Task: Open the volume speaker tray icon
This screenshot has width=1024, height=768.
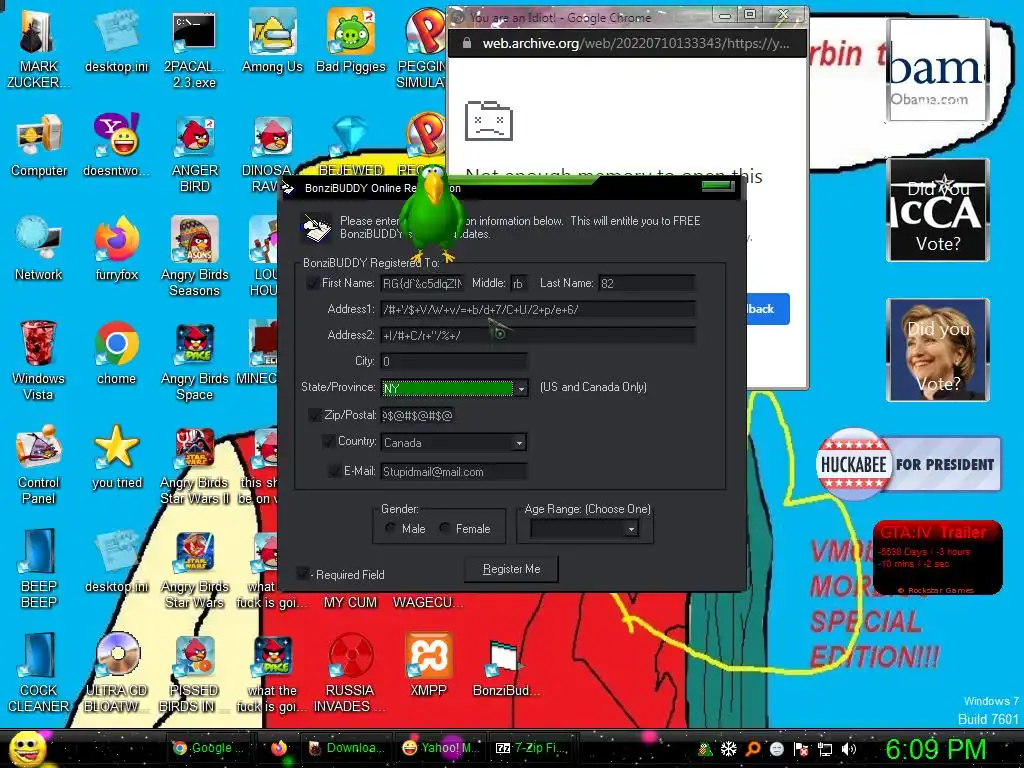Action: click(848, 749)
